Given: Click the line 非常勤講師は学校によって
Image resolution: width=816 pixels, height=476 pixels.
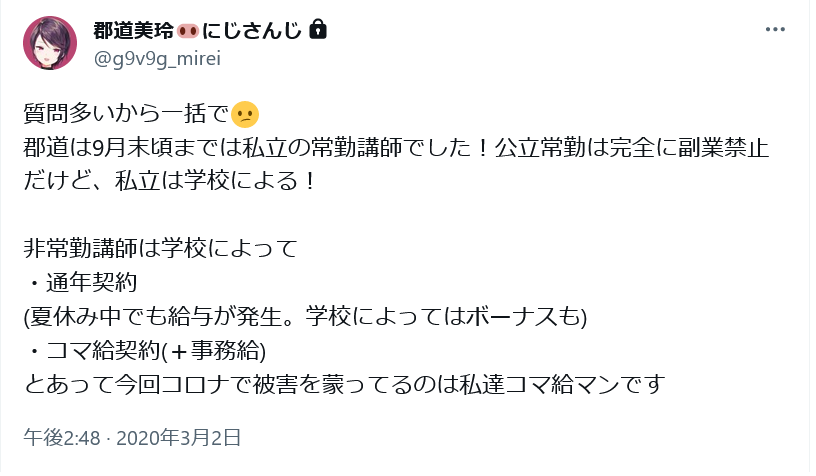Looking at the screenshot, I should point(161,248).
